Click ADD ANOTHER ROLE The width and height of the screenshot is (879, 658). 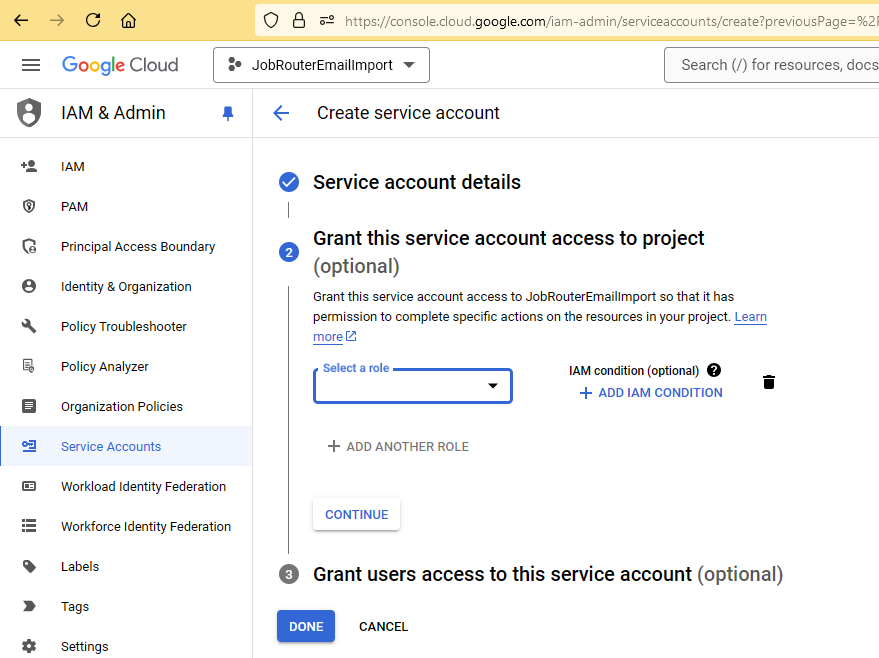click(x=397, y=446)
